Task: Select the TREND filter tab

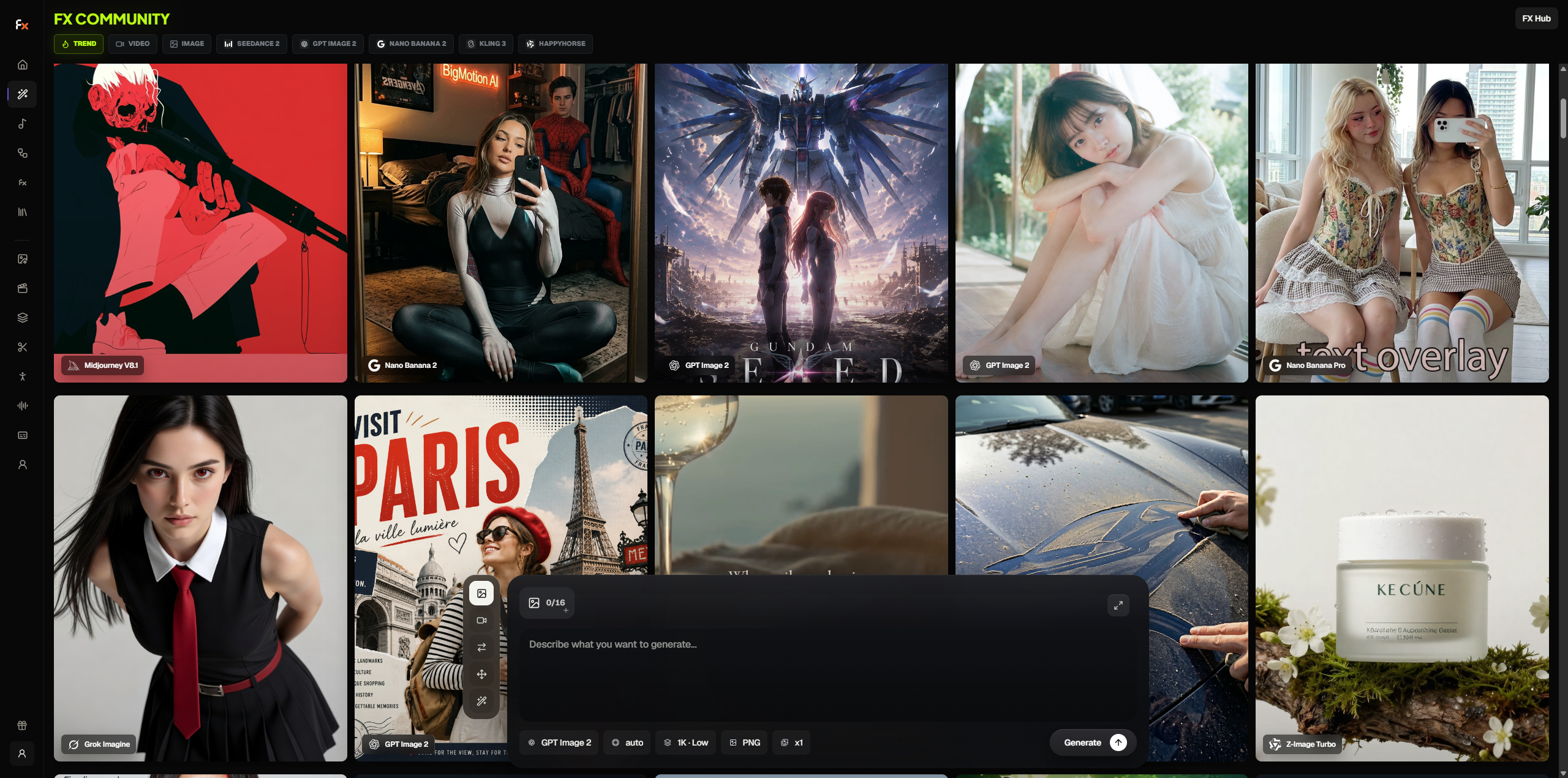Action: click(x=79, y=44)
